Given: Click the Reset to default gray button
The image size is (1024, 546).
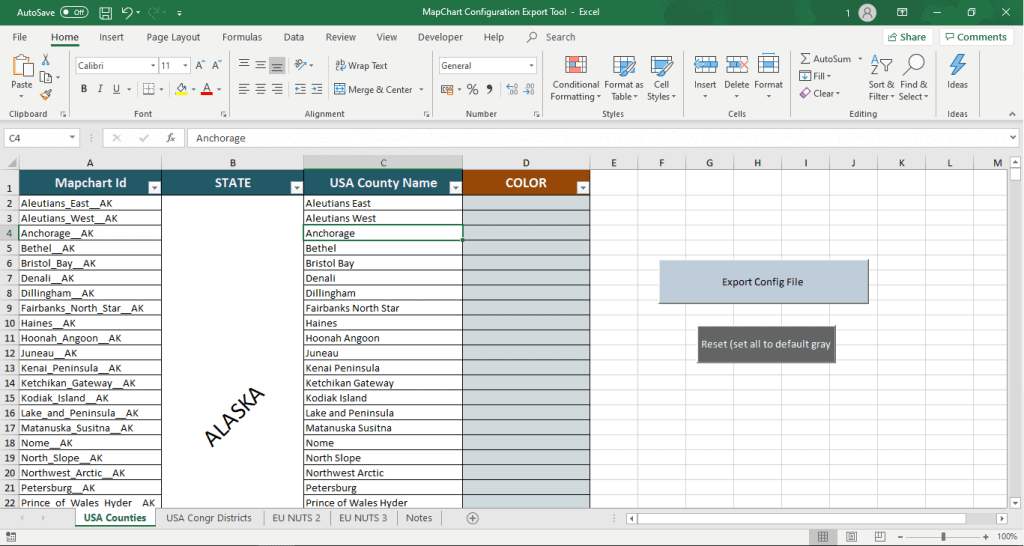Looking at the screenshot, I should click(766, 344).
